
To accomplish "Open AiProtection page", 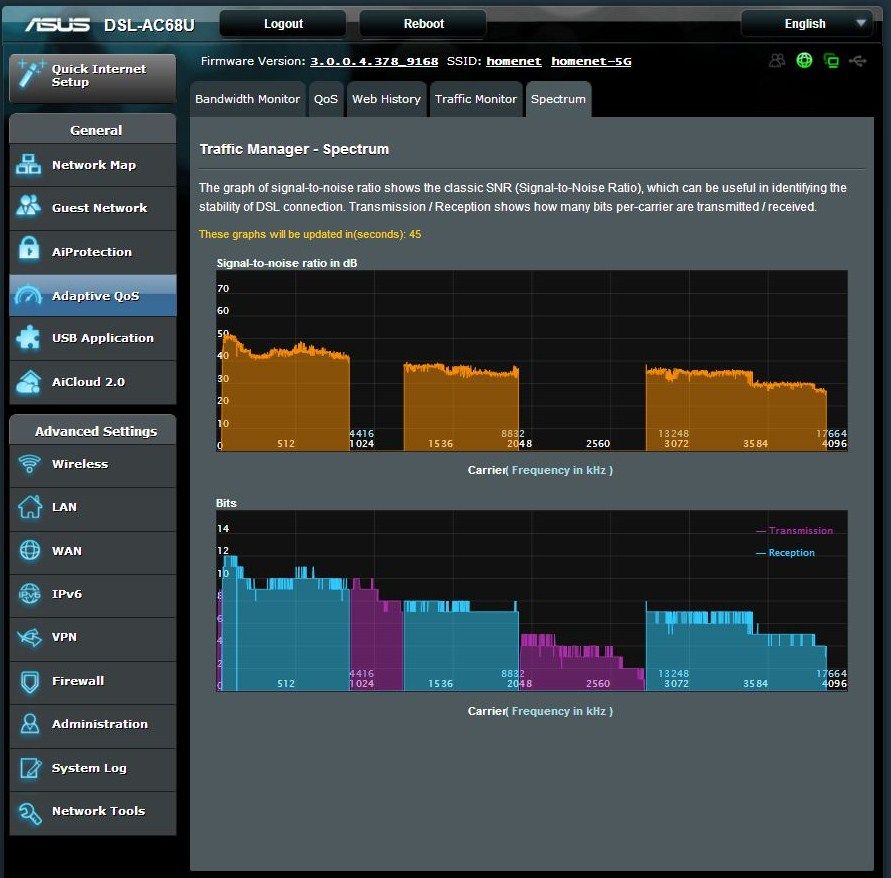I will pos(93,252).
